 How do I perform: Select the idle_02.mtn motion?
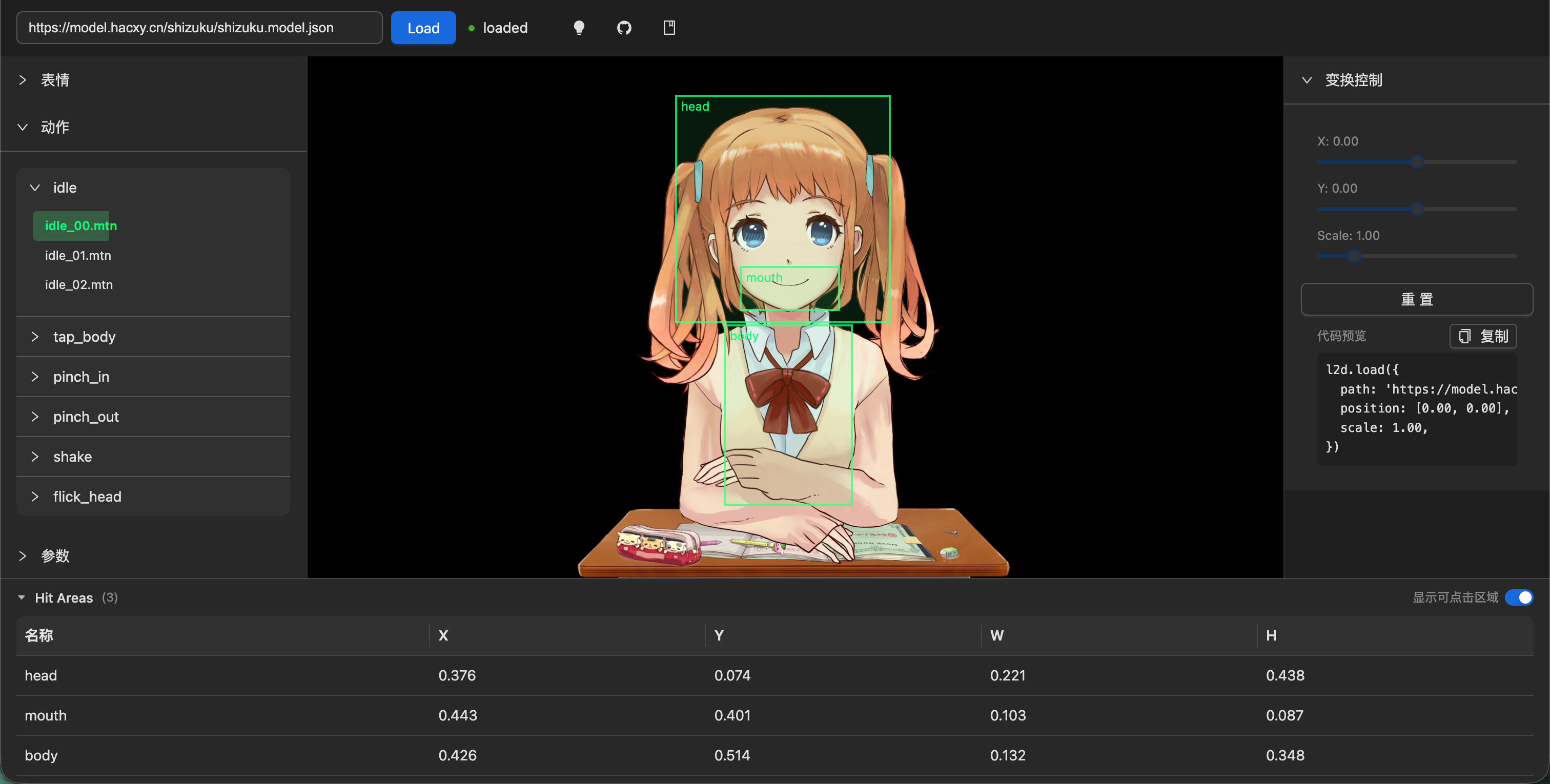click(x=79, y=284)
